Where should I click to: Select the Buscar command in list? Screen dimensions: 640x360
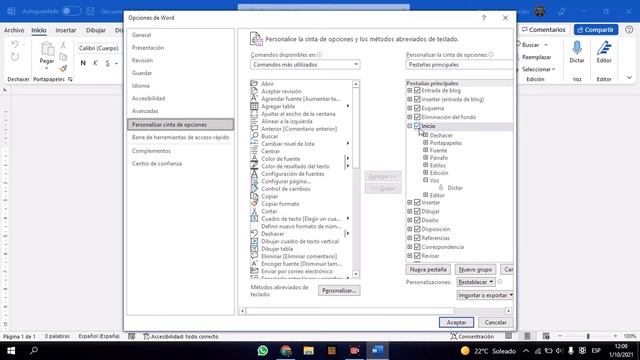click(x=300, y=136)
